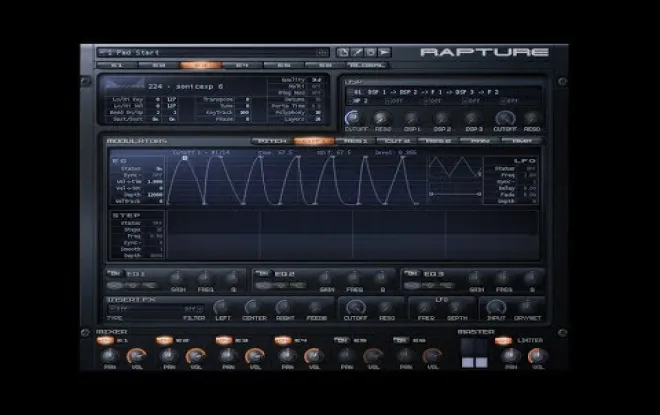
Task: Click the Insert FX LEFT knob
Action: 221,307
